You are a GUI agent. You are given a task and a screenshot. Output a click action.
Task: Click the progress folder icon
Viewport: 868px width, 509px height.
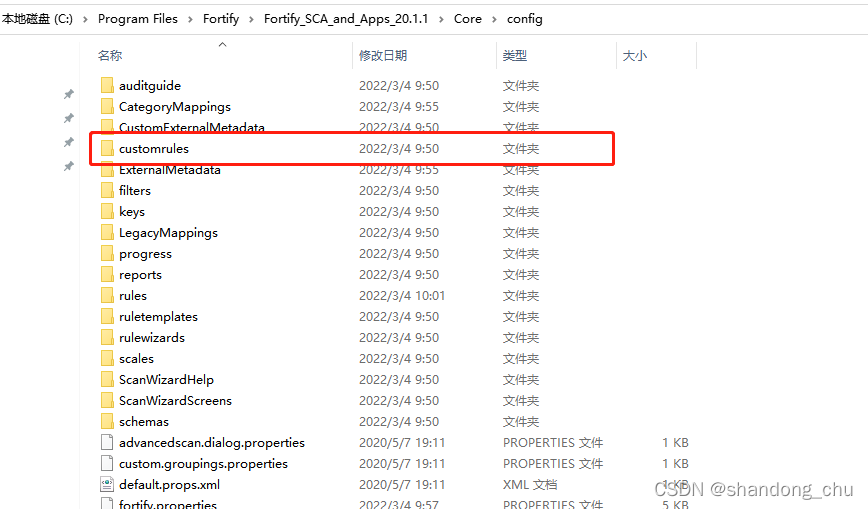[107, 254]
